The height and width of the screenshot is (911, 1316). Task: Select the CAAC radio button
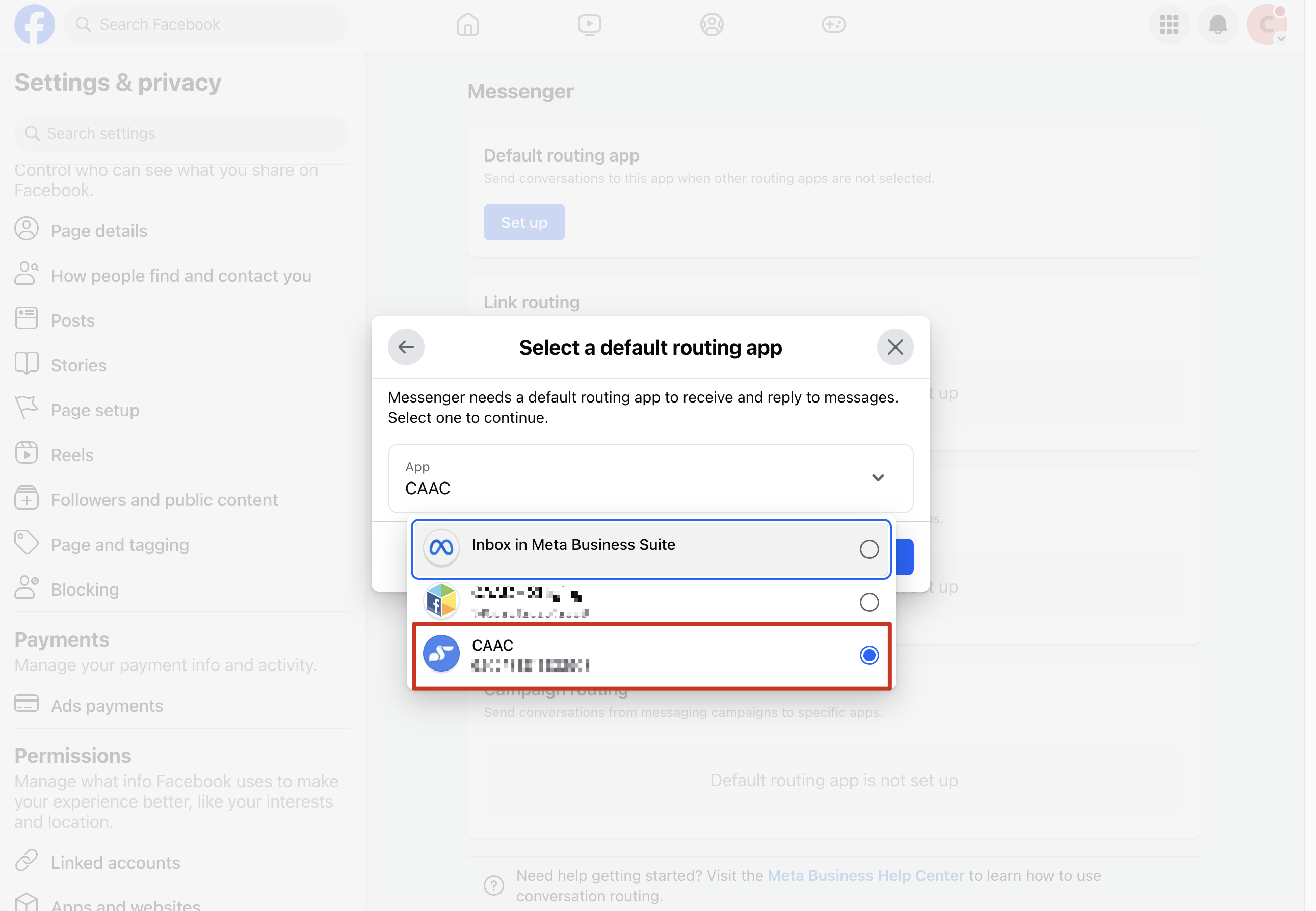[x=869, y=655]
